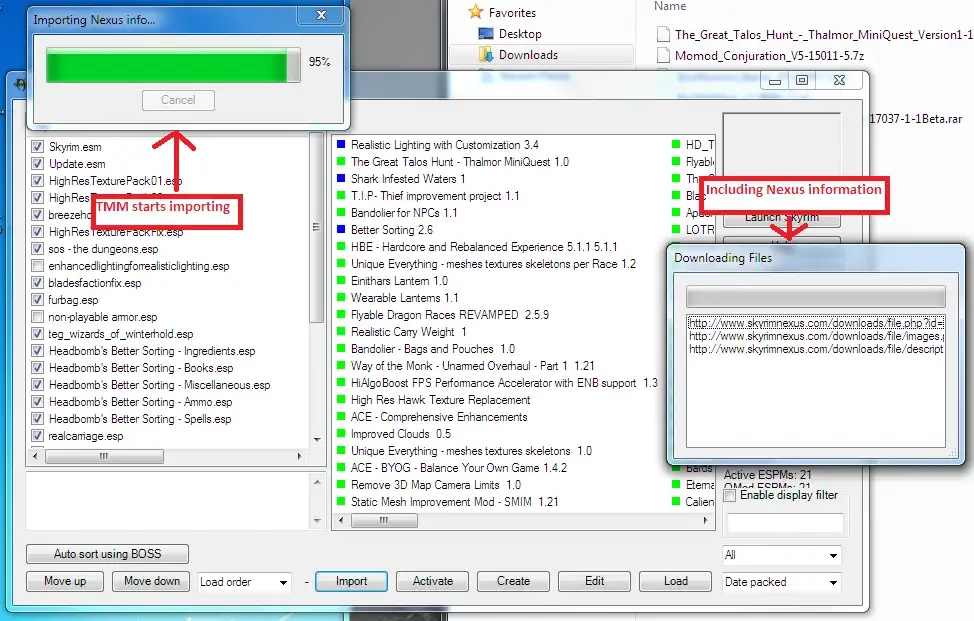974x621 pixels.
Task: Click the green icon beside Improved Clouds 0.5
Action: (341, 433)
